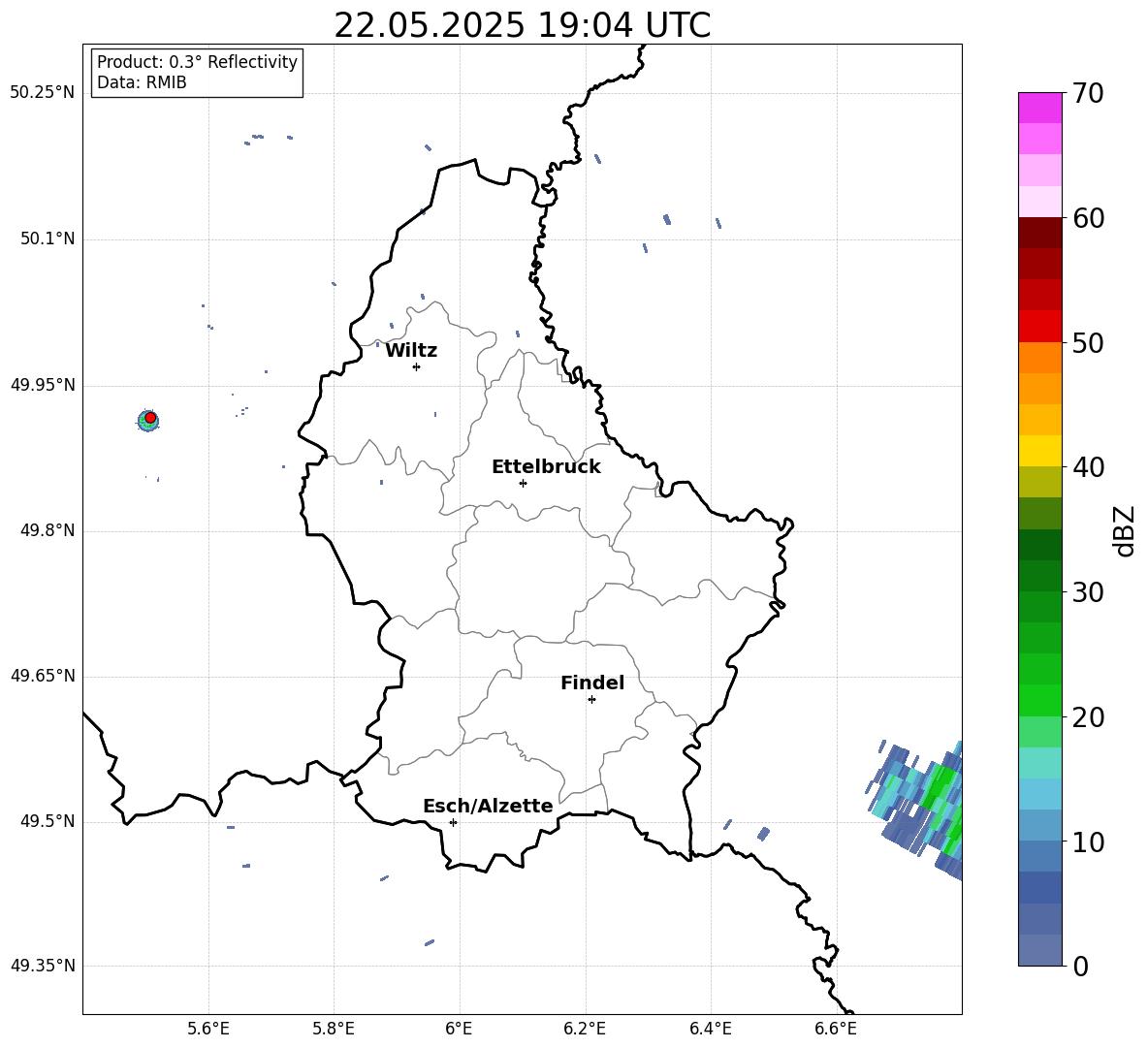The width and height of the screenshot is (1148, 1048).
Task: Click the Ettelbruck station label
Action: coord(546,467)
